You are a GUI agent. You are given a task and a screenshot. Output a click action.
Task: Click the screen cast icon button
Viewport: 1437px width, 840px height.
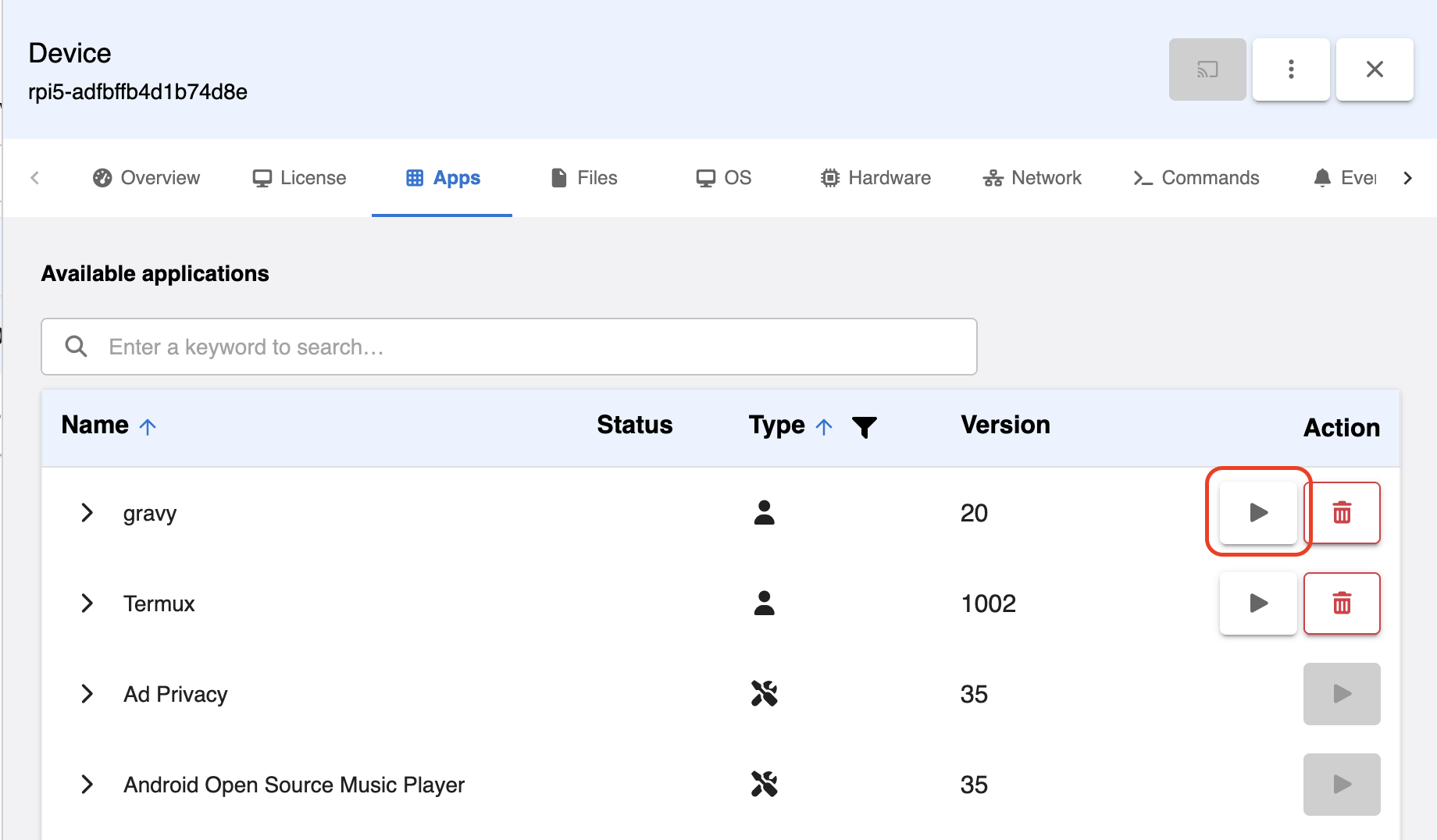(x=1207, y=69)
